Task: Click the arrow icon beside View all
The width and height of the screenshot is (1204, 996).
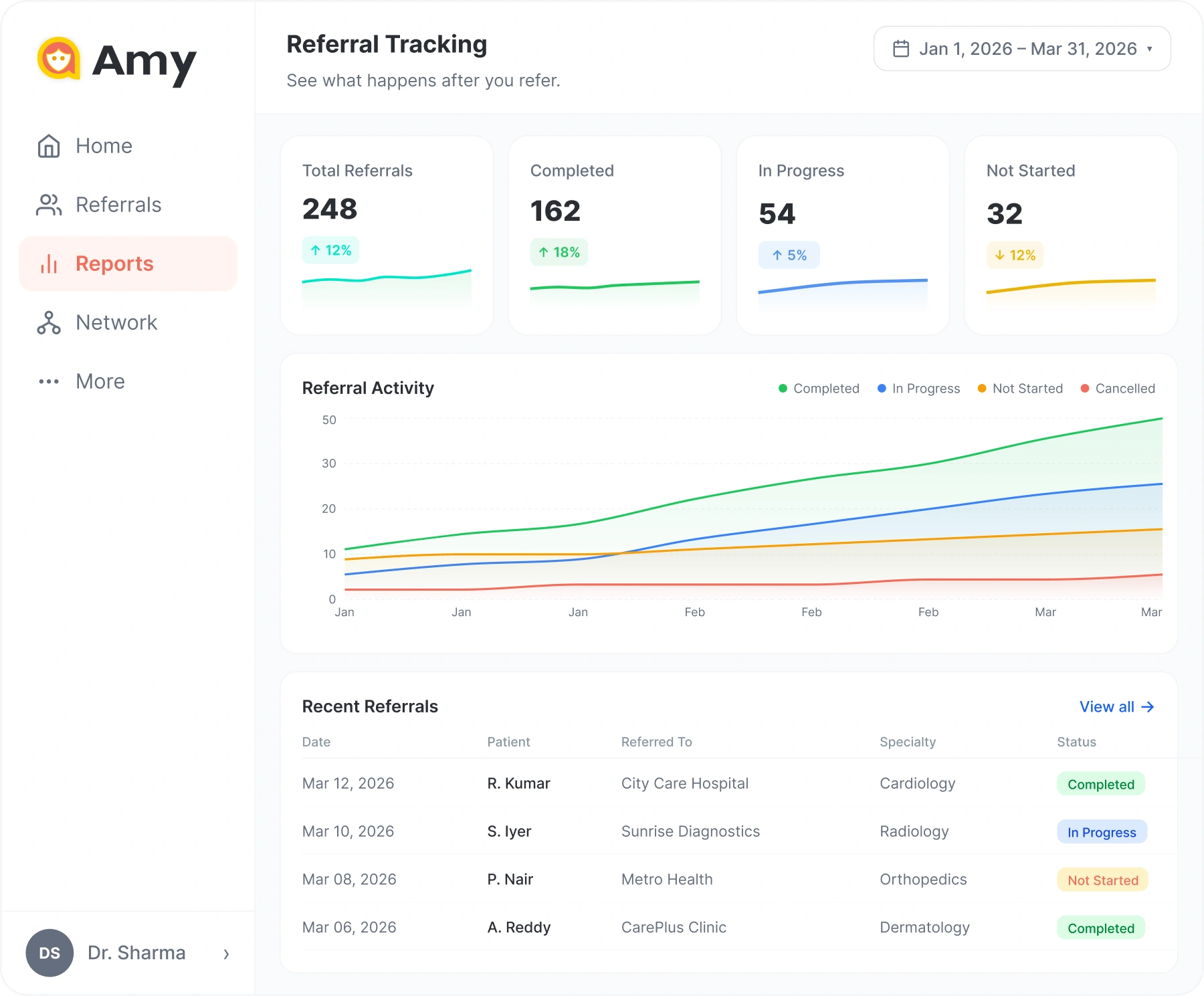Action: coord(1148,707)
